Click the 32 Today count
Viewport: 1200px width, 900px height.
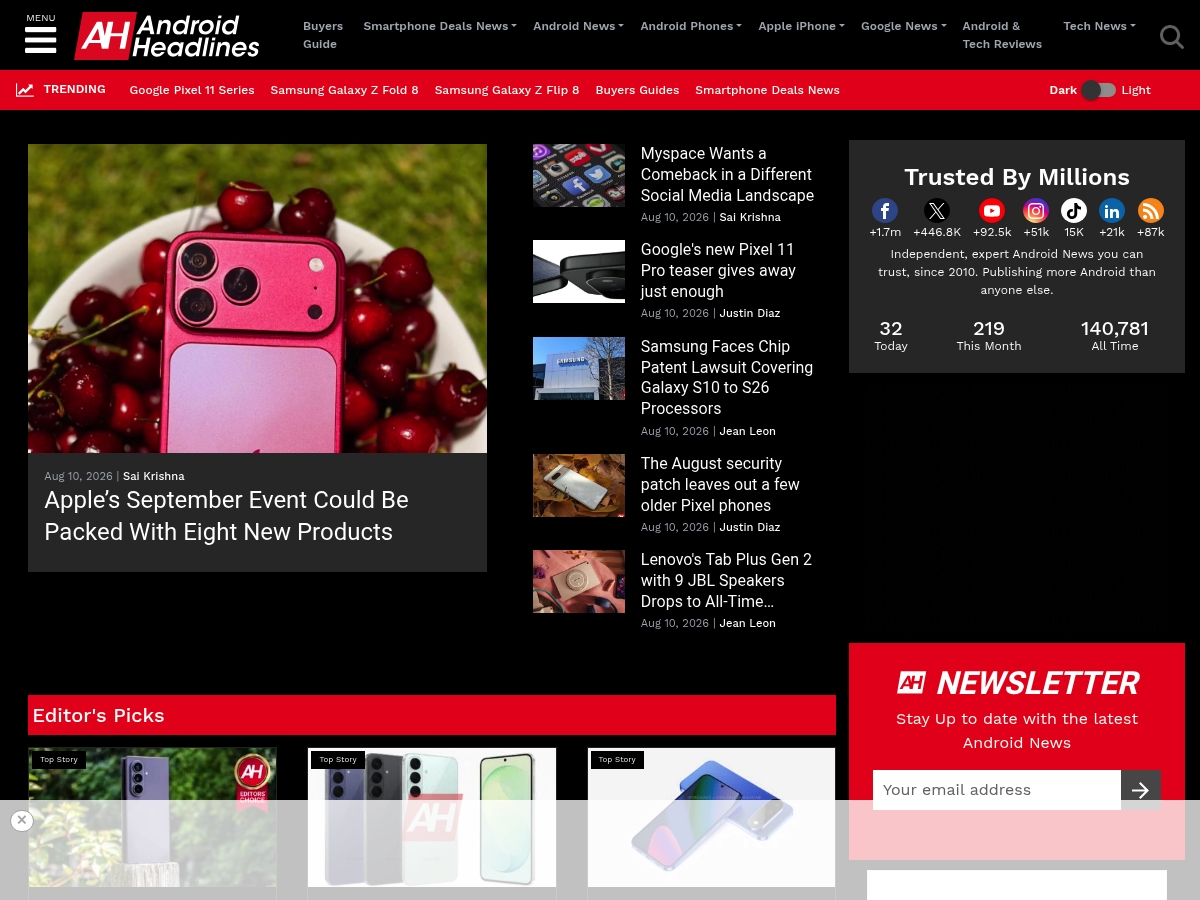(891, 328)
